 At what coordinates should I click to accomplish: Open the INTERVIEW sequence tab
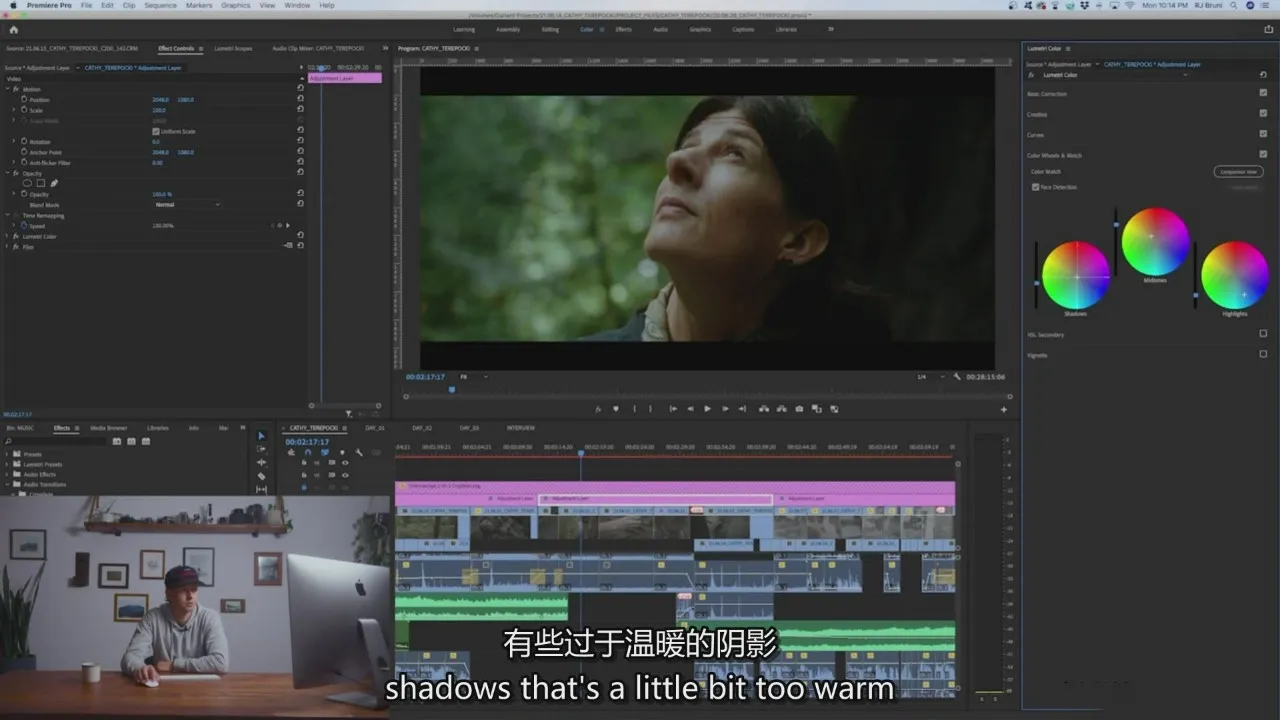pos(520,428)
